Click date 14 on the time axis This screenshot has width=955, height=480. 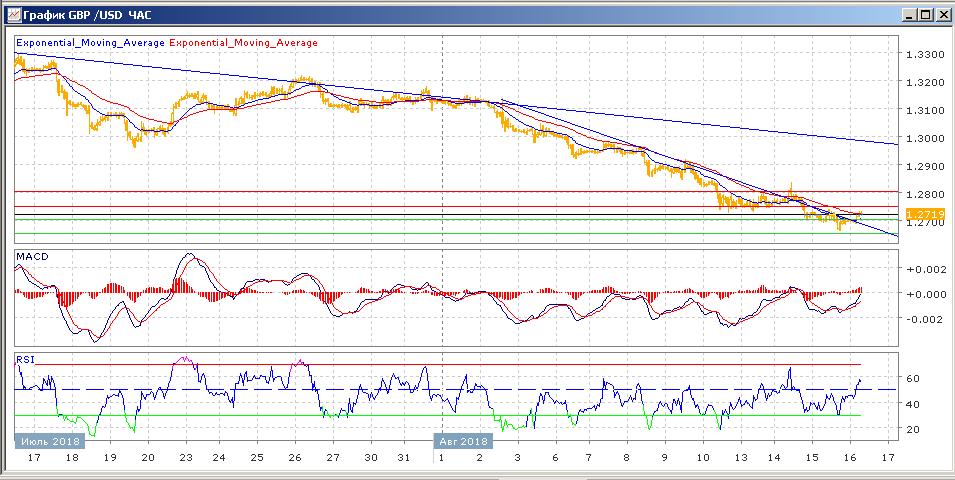click(x=773, y=457)
